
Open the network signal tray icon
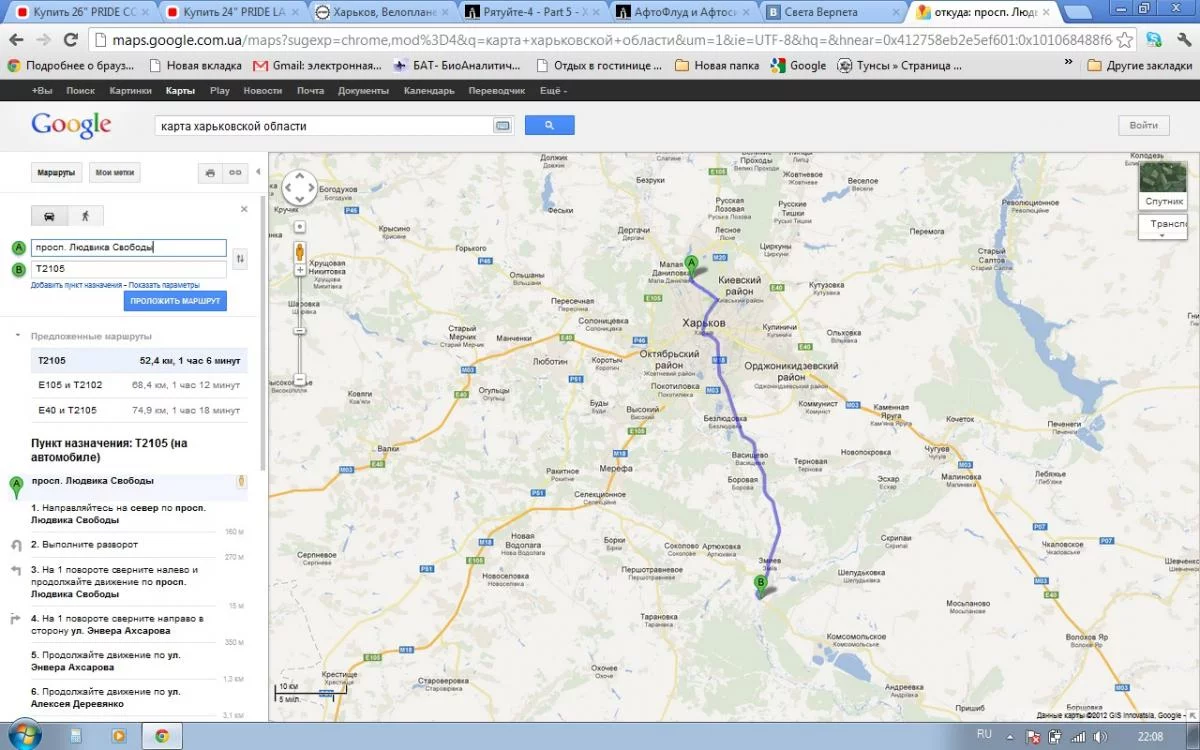click(1078, 737)
